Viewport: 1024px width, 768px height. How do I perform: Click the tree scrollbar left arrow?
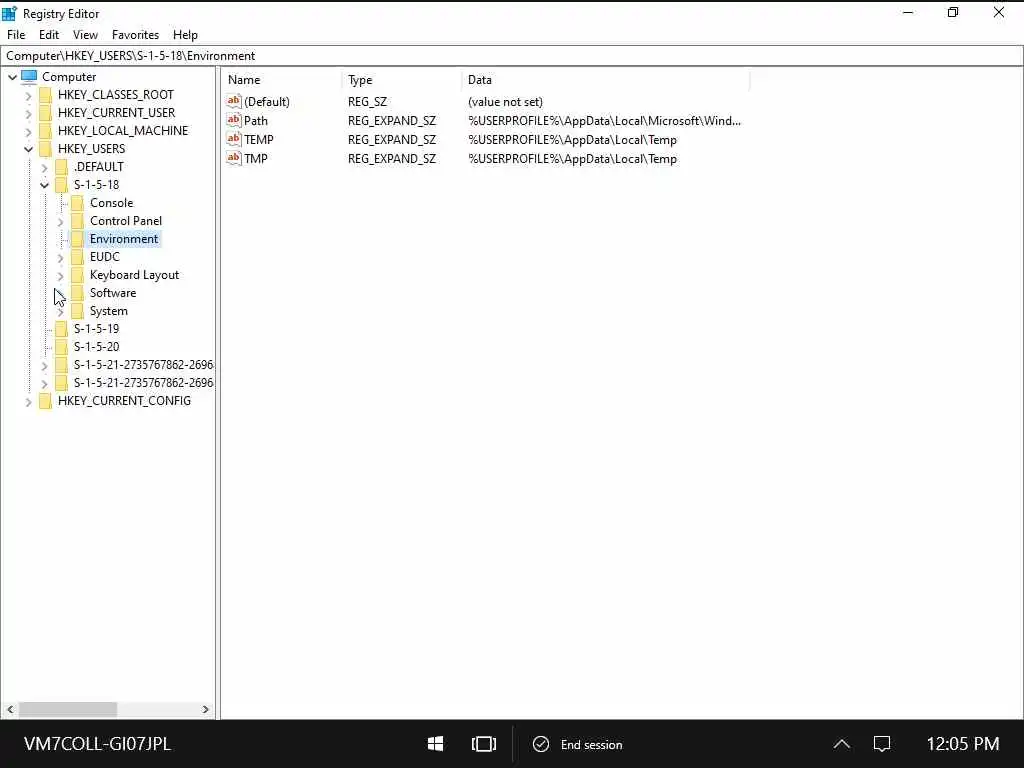coord(10,709)
